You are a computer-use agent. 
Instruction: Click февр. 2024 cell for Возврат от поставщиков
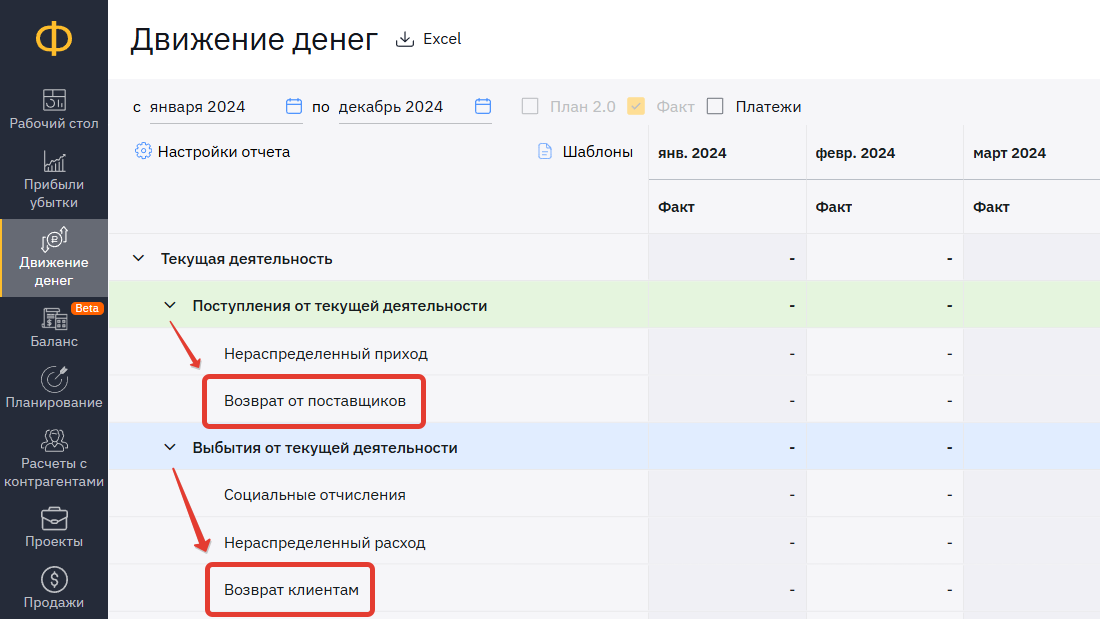point(885,400)
